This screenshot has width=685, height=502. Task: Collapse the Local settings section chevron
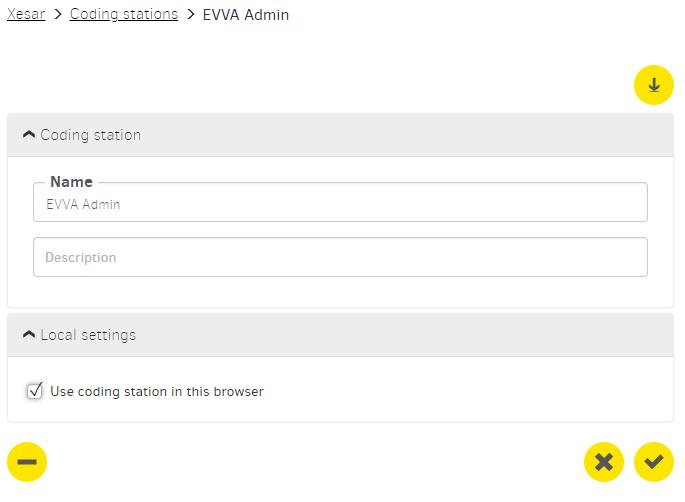pyautogui.click(x=29, y=335)
